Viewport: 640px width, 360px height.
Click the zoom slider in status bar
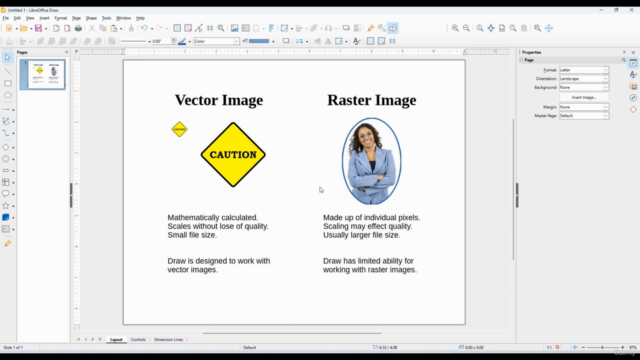click(x=602, y=347)
